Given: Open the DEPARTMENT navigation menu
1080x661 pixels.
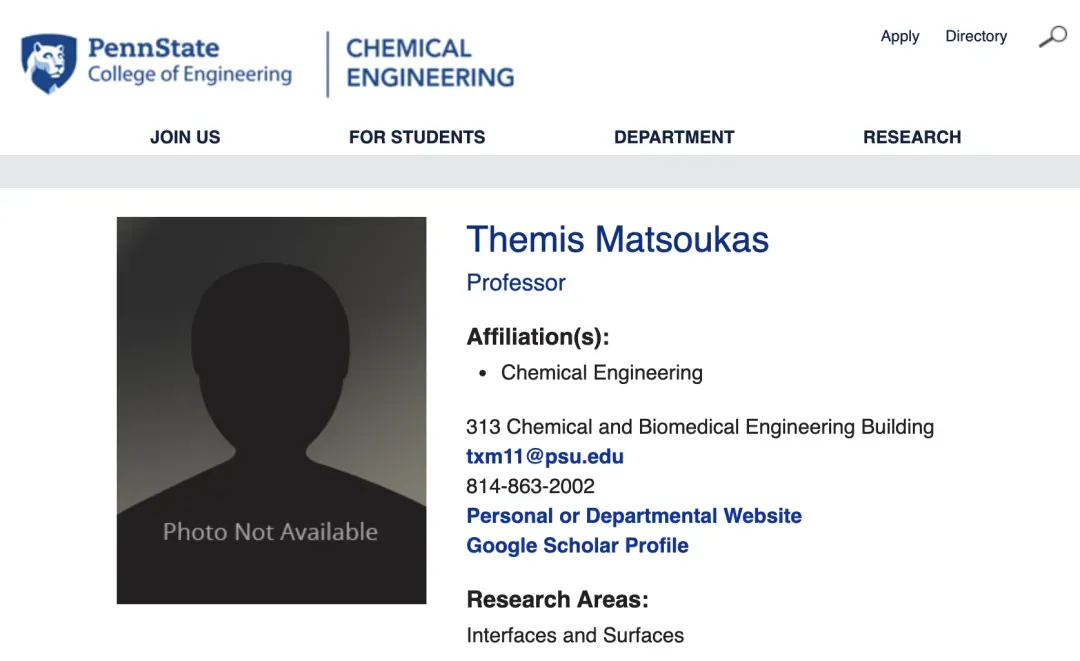Looking at the screenshot, I should tap(674, 137).
